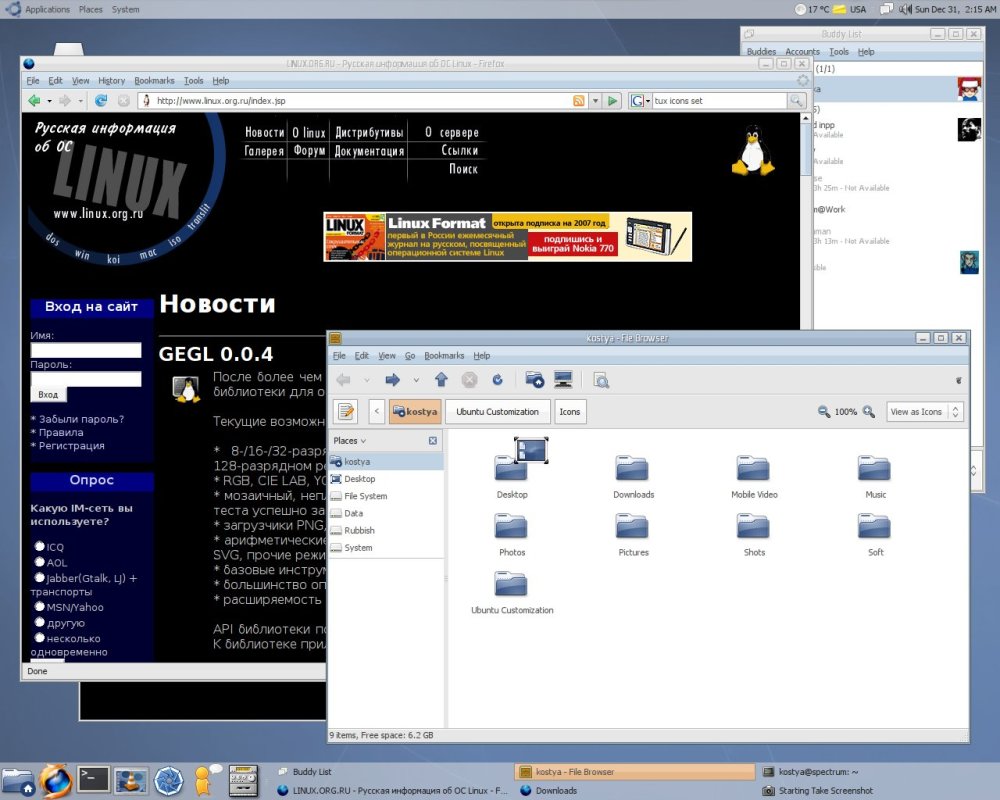Click the volume icon in top panel
This screenshot has width=1000, height=800.
(x=905, y=10)
